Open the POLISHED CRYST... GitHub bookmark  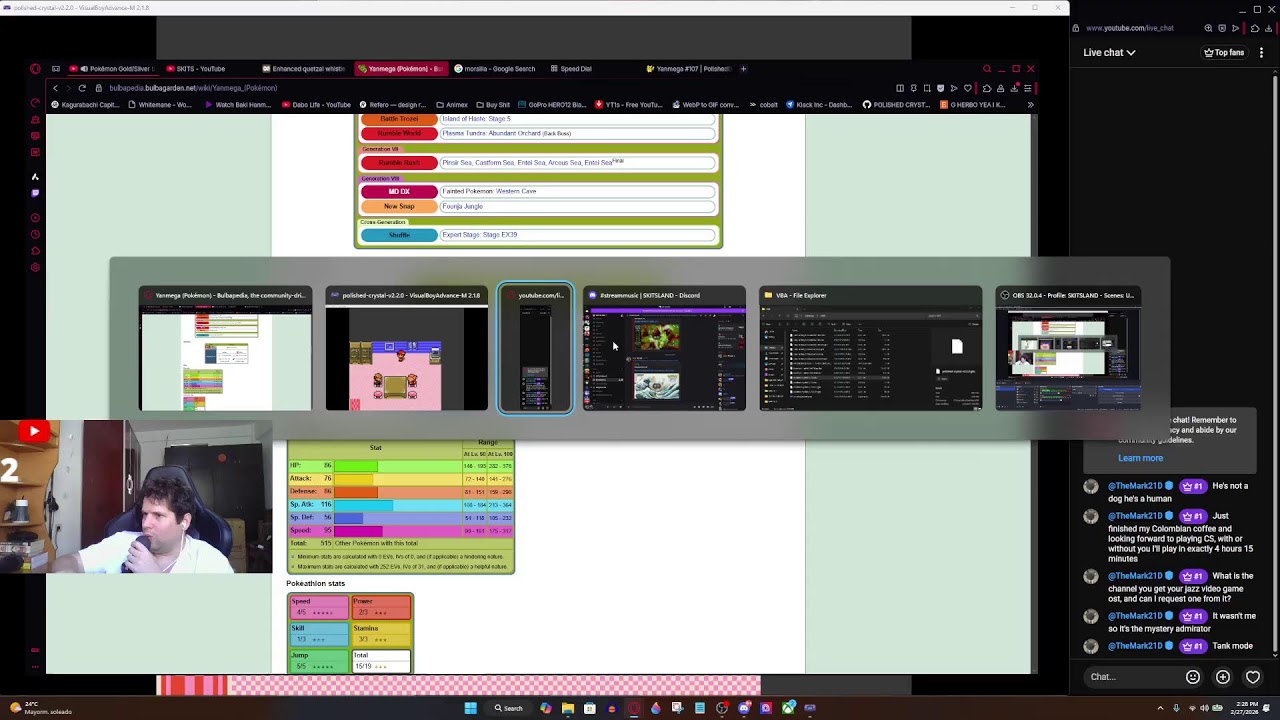[896, 104]
